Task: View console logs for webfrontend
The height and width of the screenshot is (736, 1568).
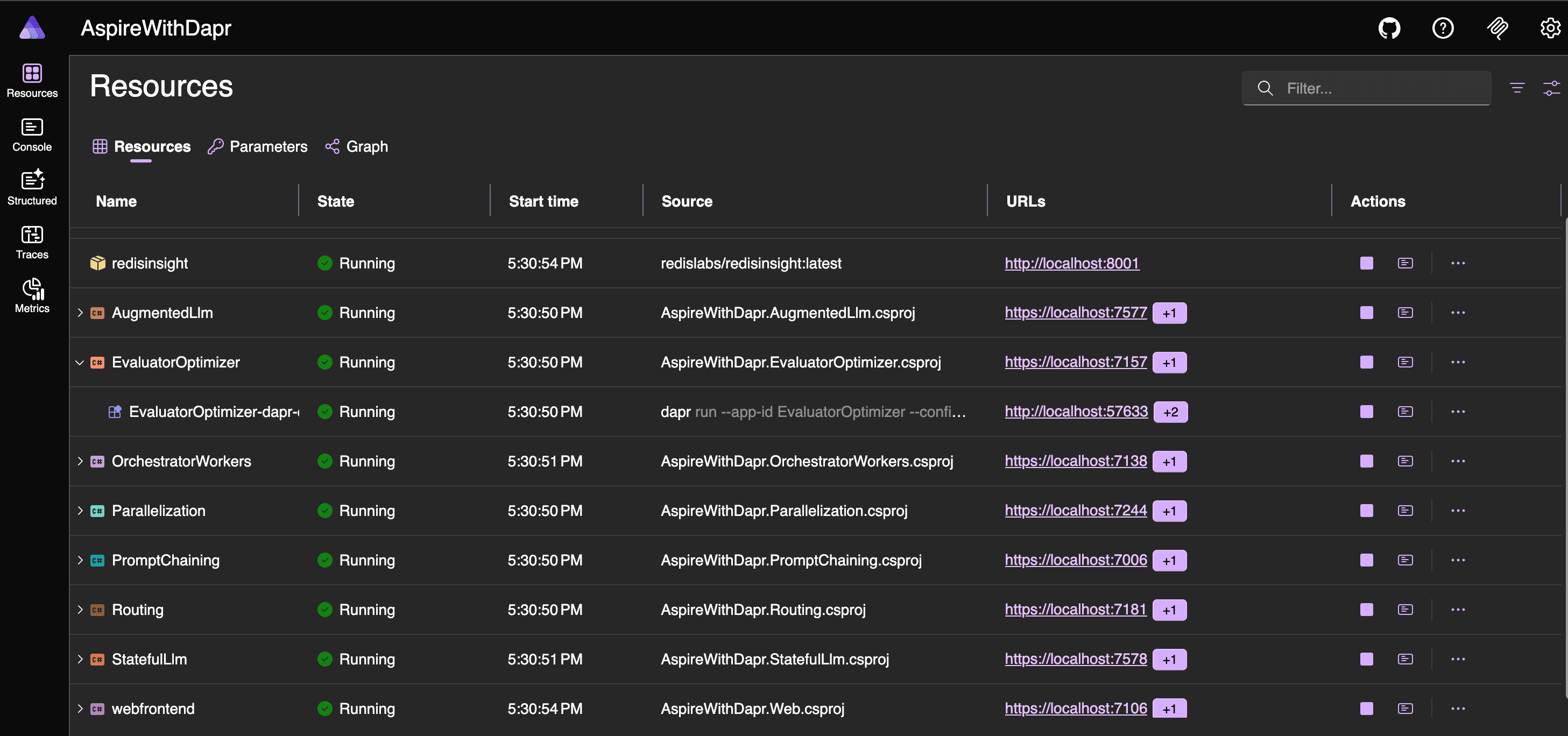Action: click(x=1405, y=709)
